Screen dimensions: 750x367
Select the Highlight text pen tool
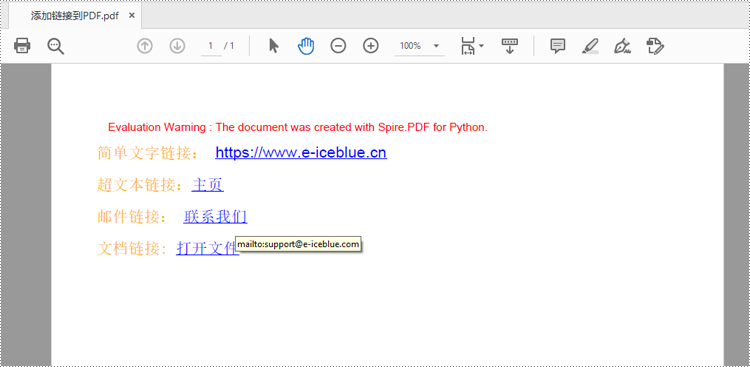click(590, 46)
